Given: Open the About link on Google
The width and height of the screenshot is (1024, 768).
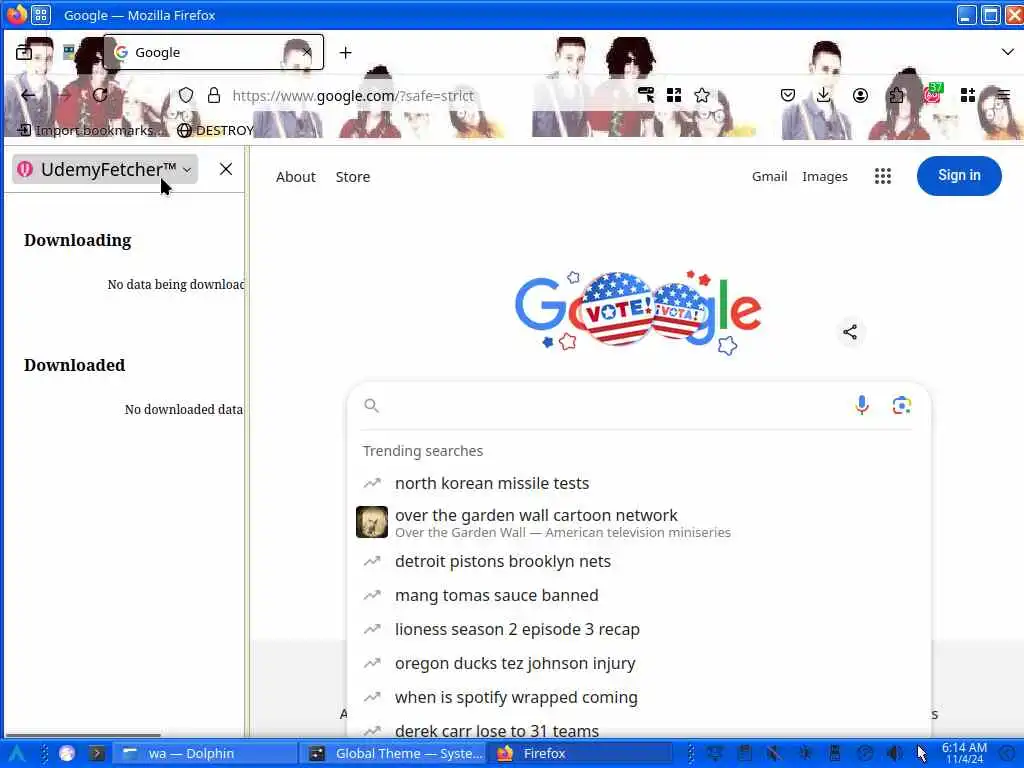Looking at the screenshot, I should point(295,177).
